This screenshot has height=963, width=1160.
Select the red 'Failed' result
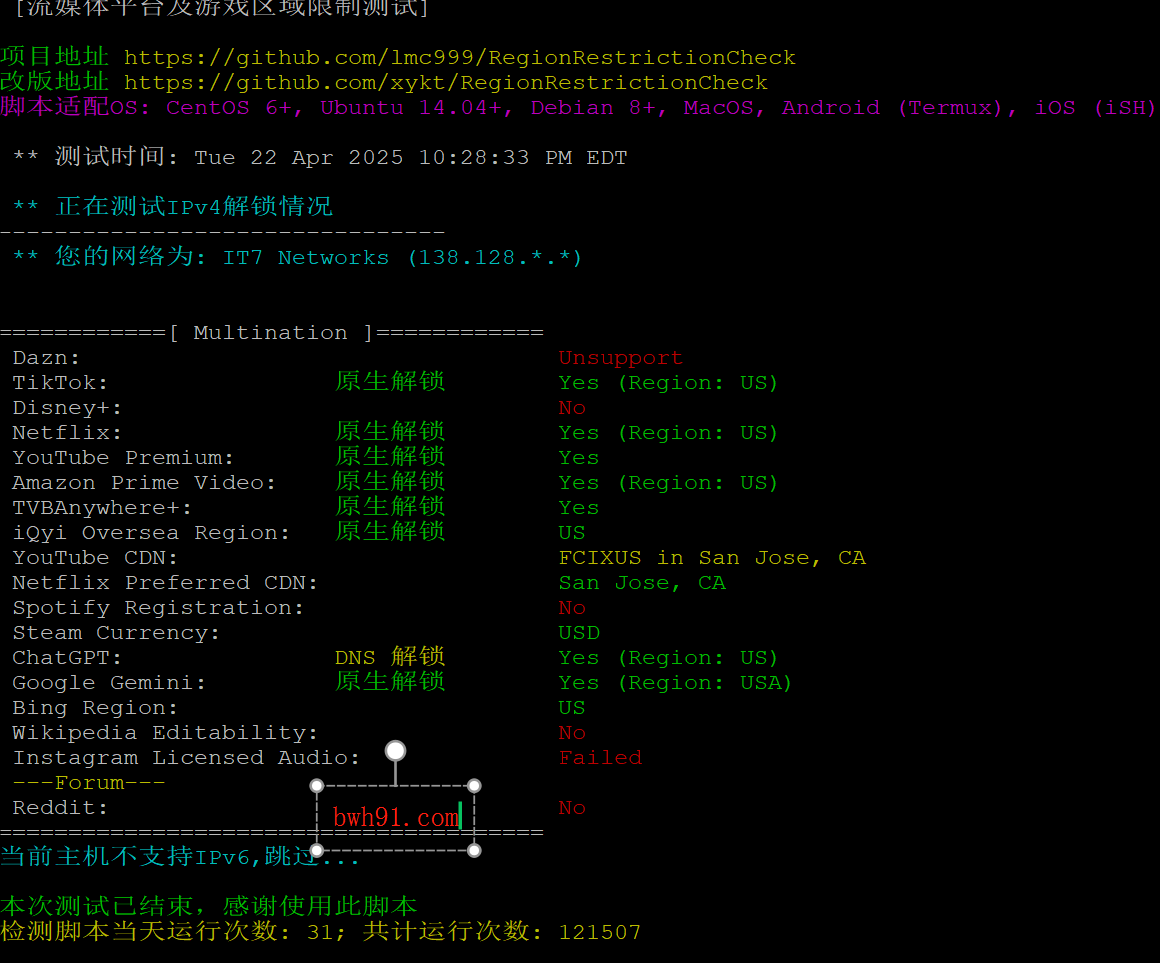[600, 758]
